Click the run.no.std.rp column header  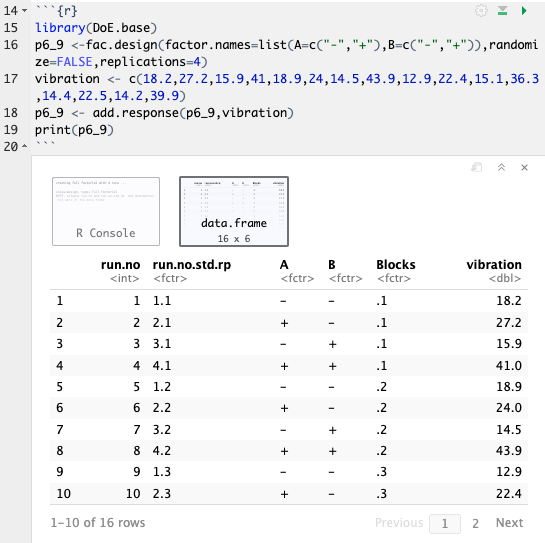point(192,265)
